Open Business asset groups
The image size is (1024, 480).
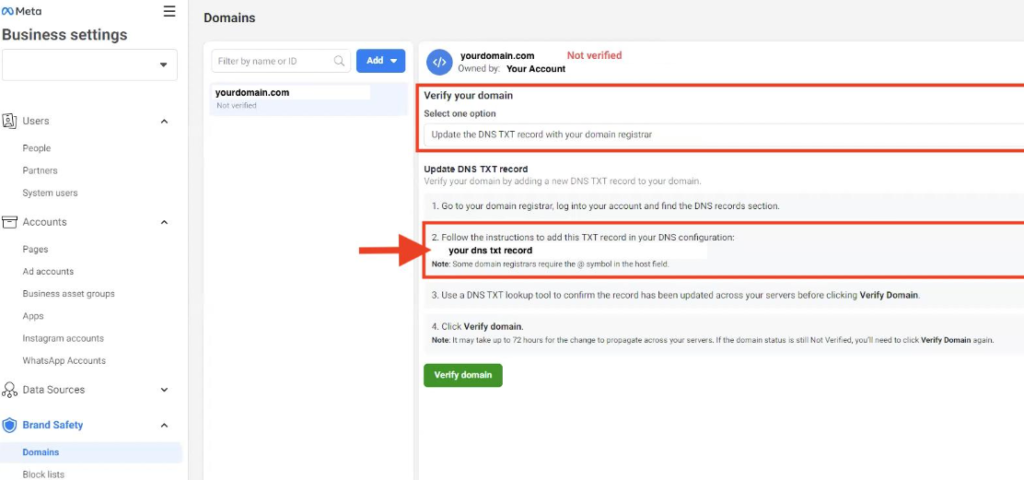(x=69, y=294)
